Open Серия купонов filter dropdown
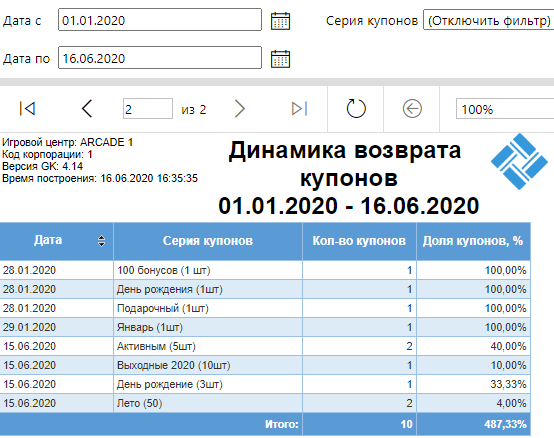Image resolution: width=554 pixels, height=438 pixels. pyautogui.click(x=489, y=21)
